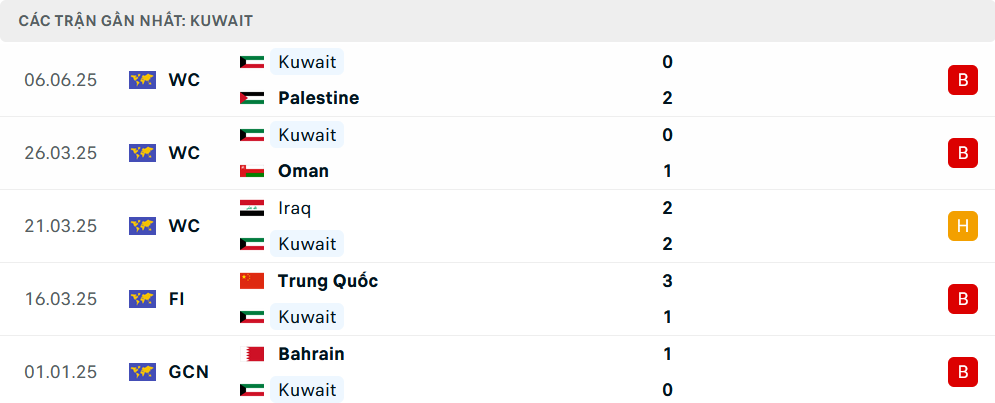This screenshot has width=995, height=403.
Task: Click the Iraq flag icon
Action: [252, 208]
